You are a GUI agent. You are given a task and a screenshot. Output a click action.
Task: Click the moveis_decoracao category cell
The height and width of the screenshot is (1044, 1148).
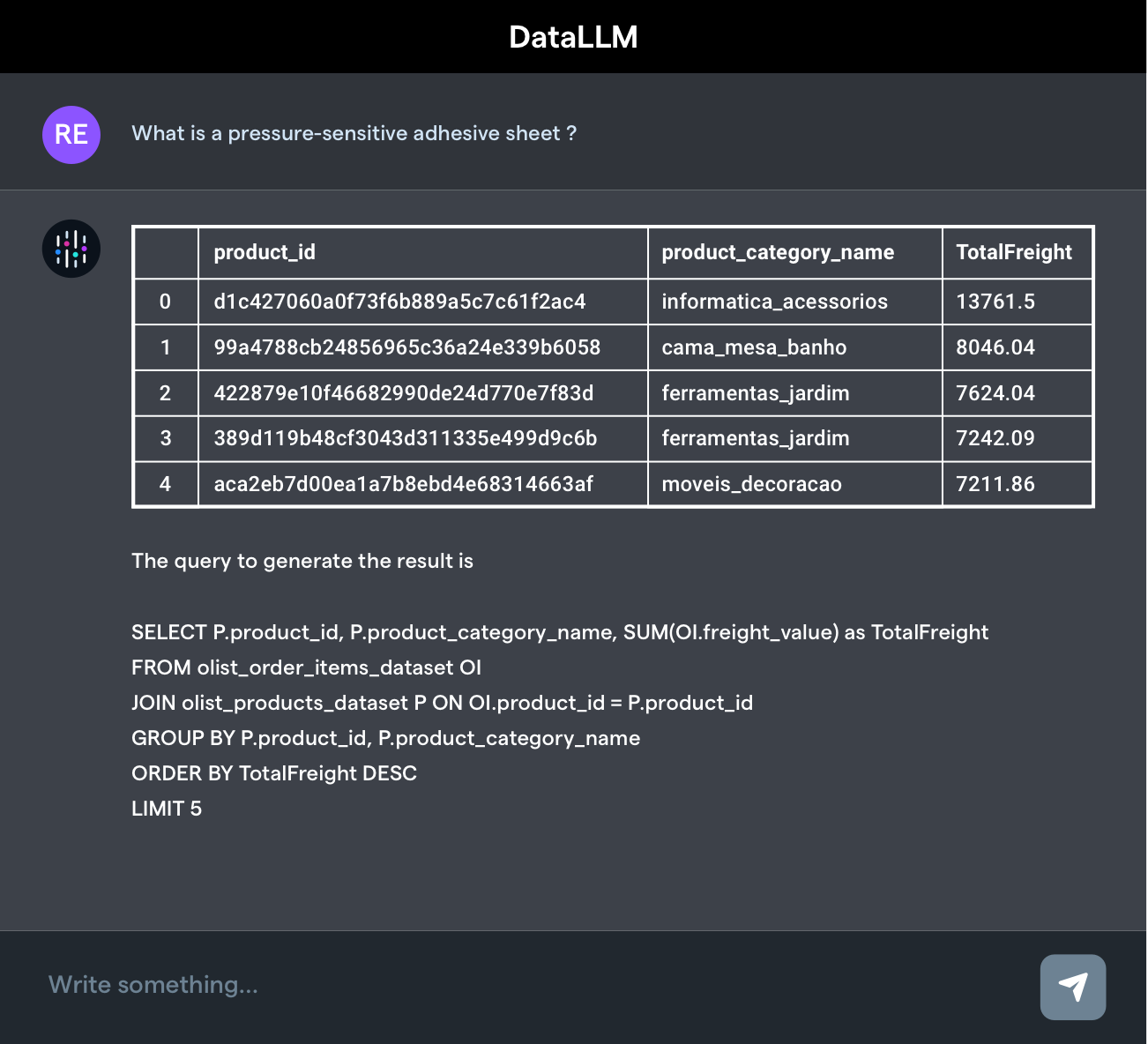751,484
